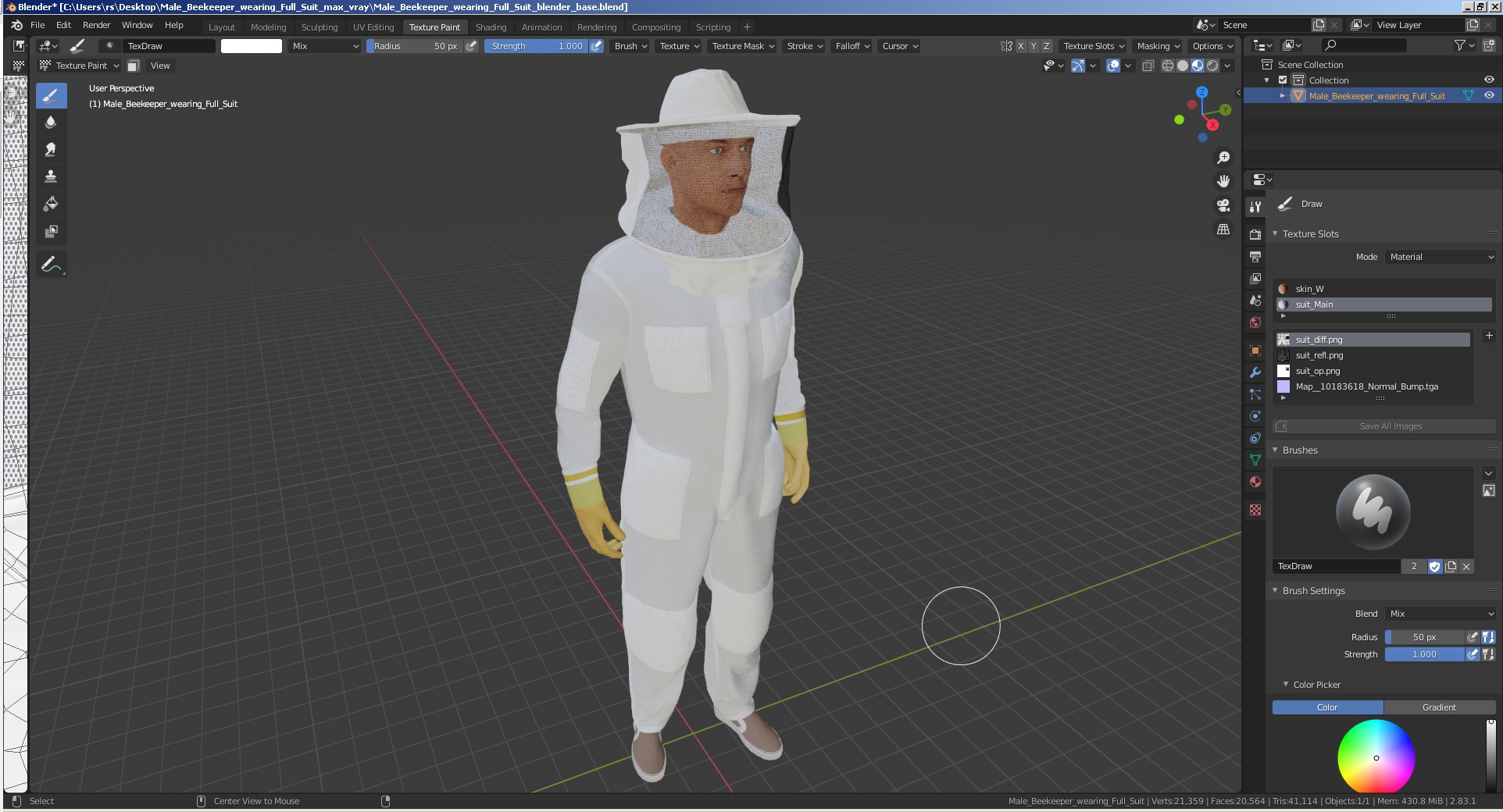This screenshot has width=1503, height=812.
Task: Select the Fill bucket tool
Action: [x=51, y=204]
